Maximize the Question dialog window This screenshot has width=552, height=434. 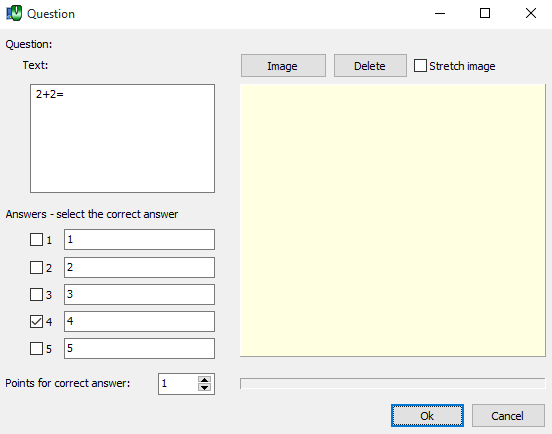tap(485, 13)
